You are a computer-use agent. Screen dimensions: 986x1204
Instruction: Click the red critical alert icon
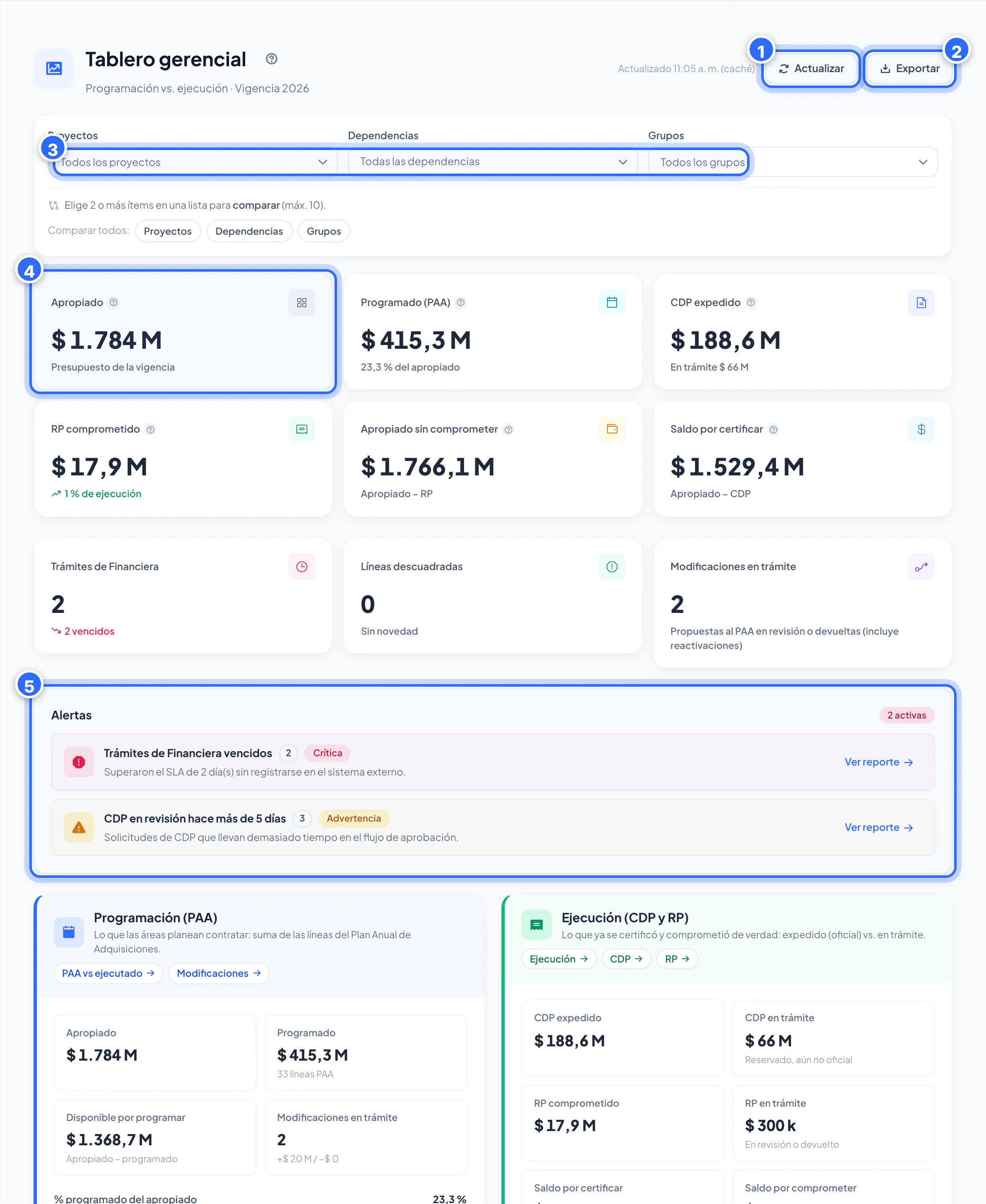click(79, 762)
